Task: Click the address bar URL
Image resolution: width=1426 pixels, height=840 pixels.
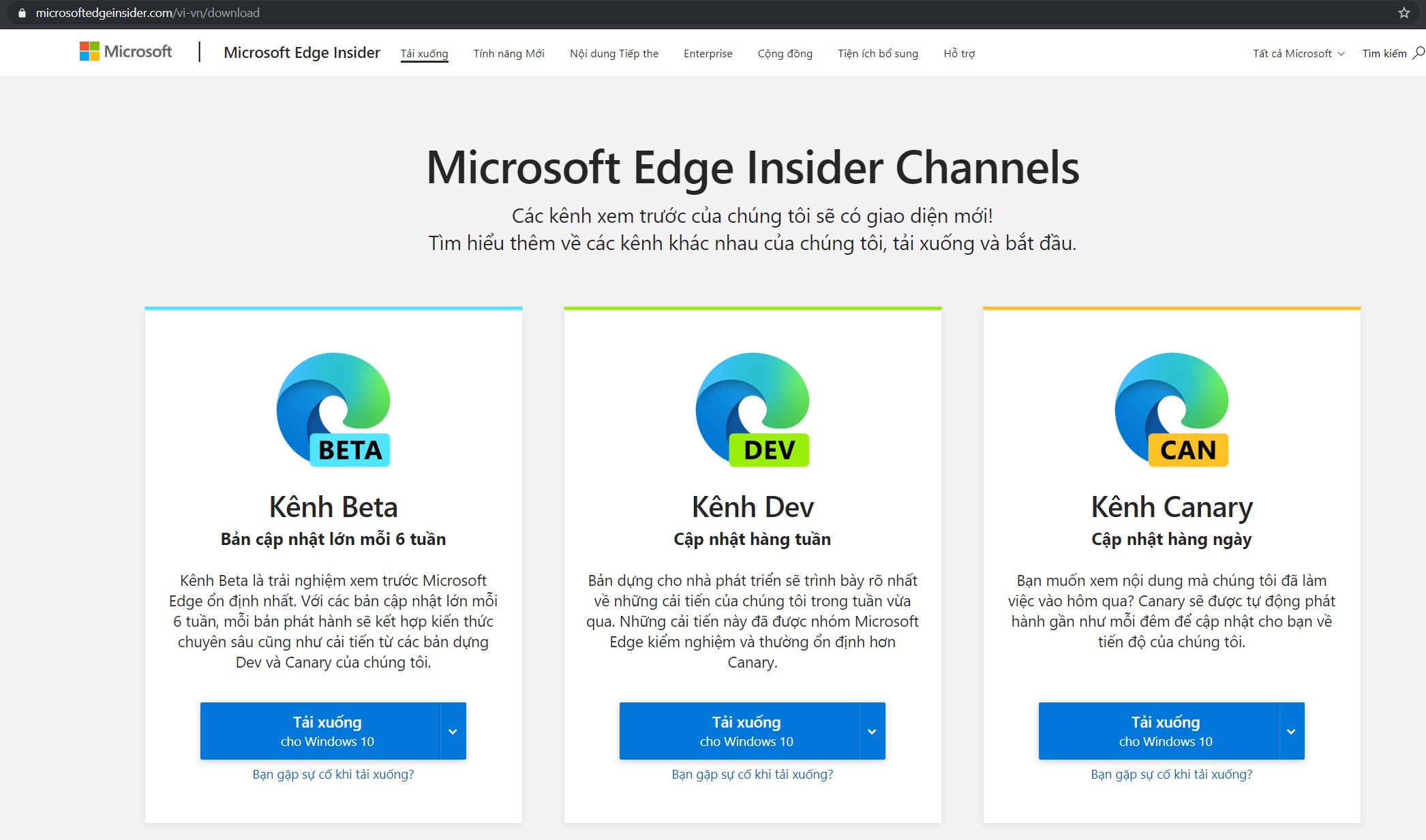Action: 148,13
